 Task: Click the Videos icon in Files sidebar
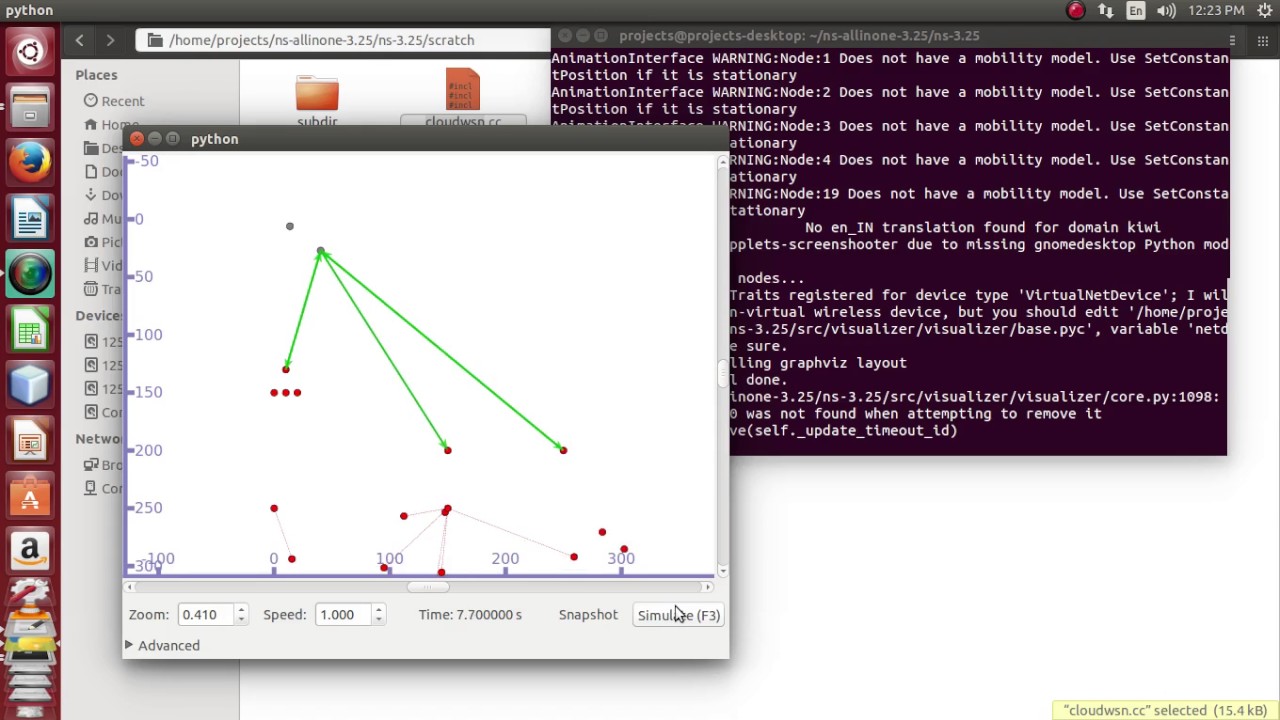[91, 265]
